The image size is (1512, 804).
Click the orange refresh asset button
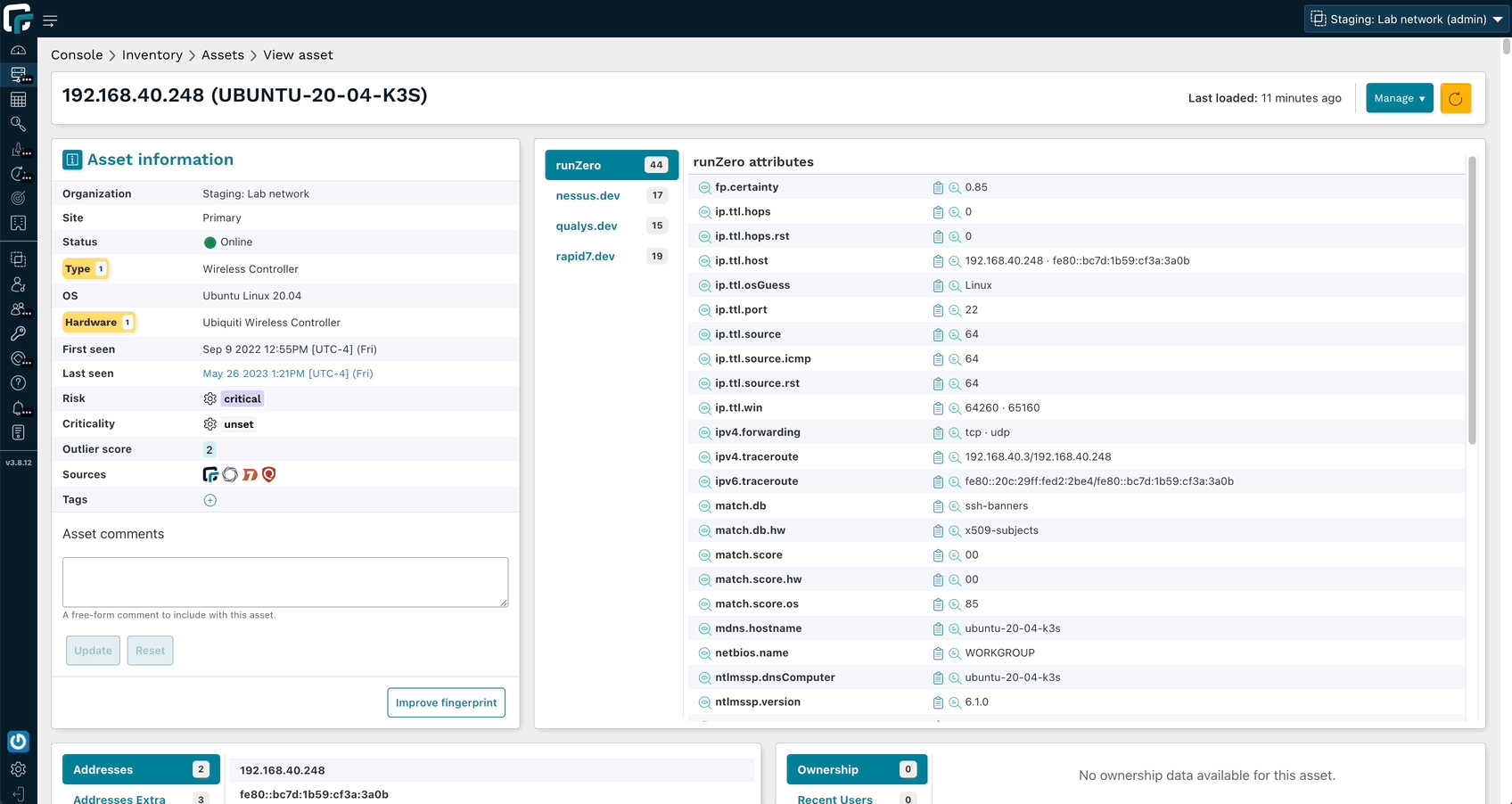point(1455,98)
